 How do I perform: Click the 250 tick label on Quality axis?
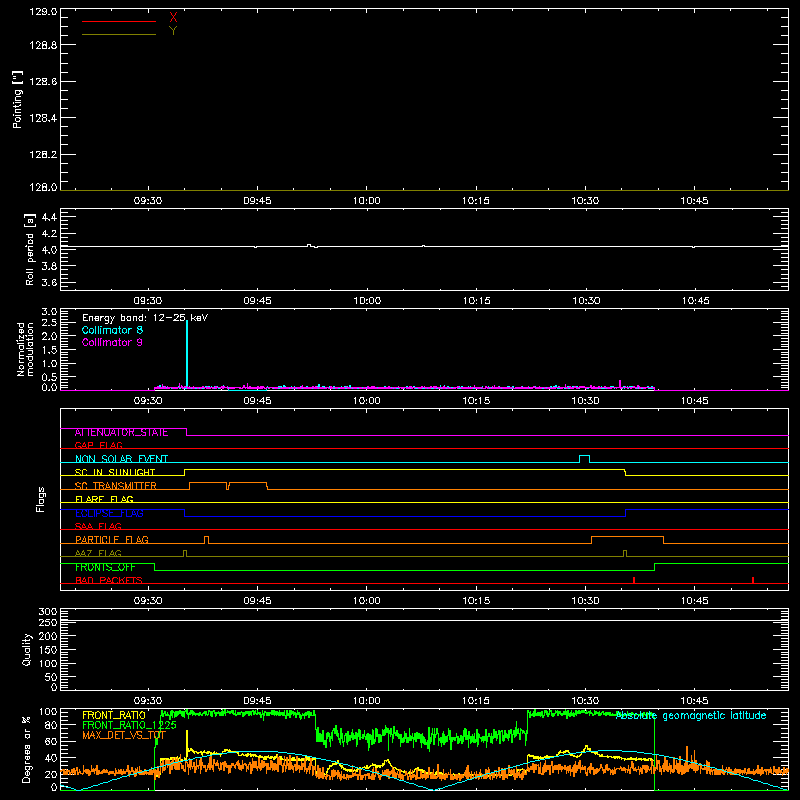click(x=48, y=622)
